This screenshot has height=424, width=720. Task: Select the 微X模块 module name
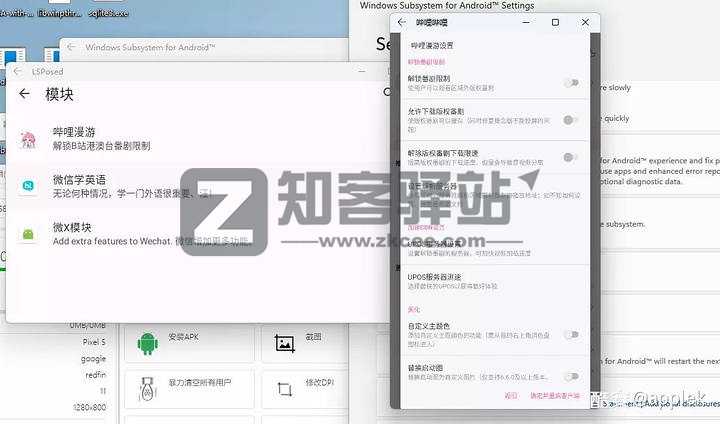tap(72, 227)
